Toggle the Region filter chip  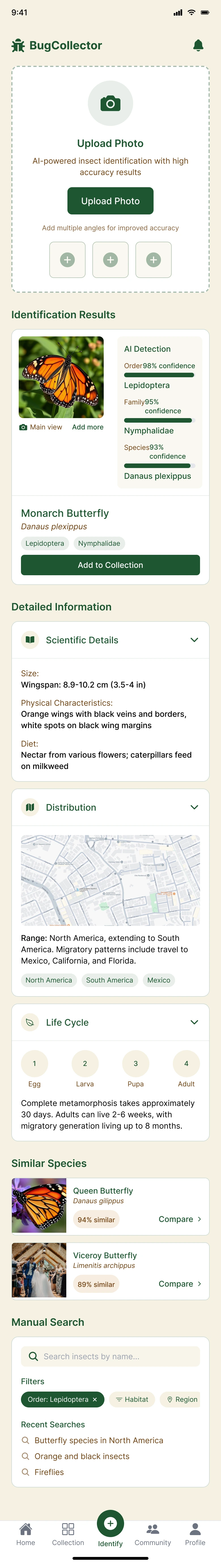point(182,1400)
